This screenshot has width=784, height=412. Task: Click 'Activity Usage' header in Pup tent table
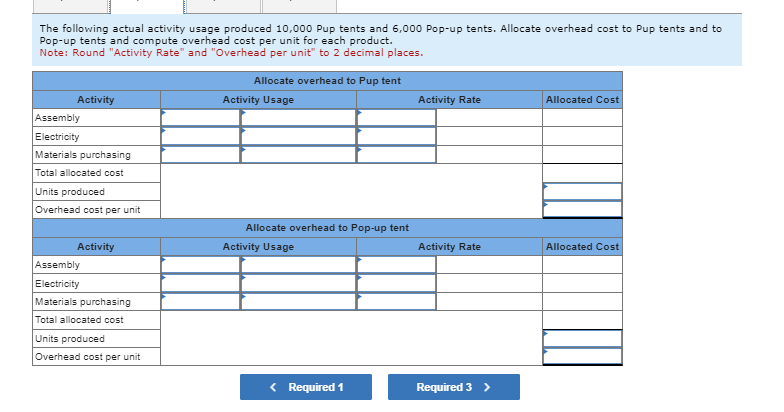[x=258, y=100]
